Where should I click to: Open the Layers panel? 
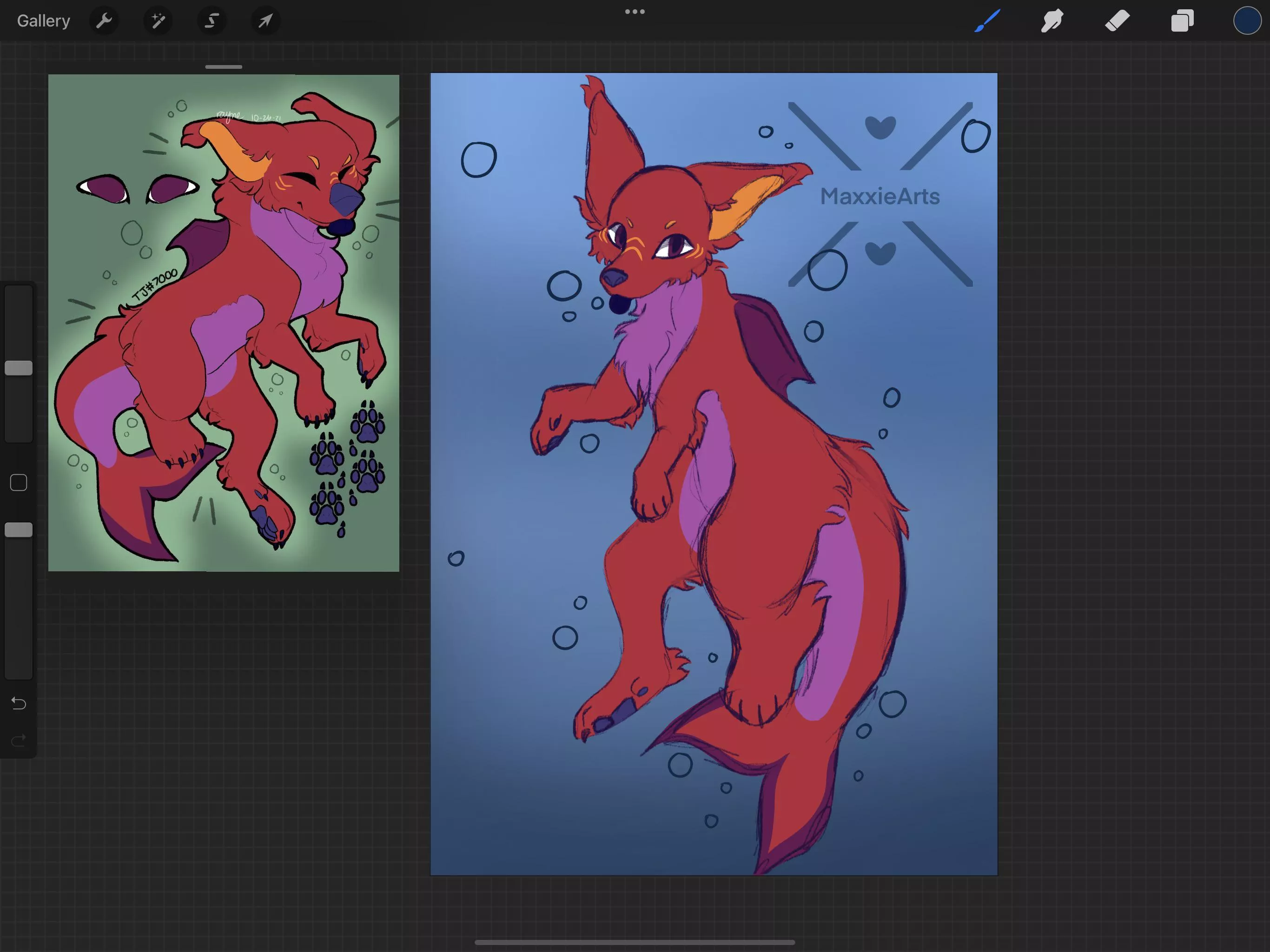tap(1182, 21)
